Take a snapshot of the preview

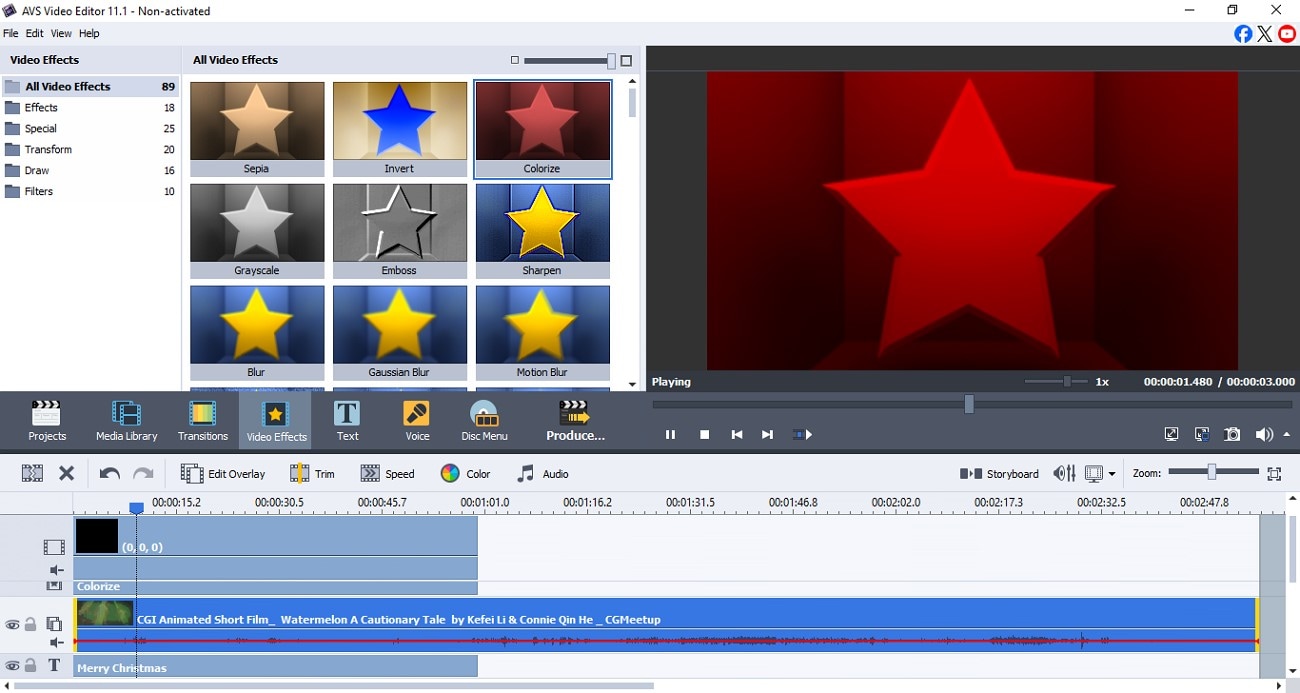[x=1233, y=434]
